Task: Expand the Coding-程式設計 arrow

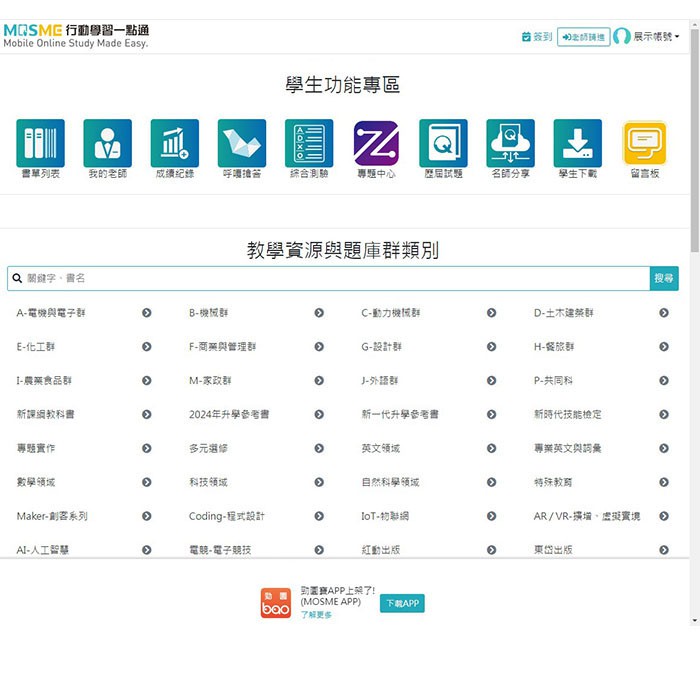Action: 319,516
